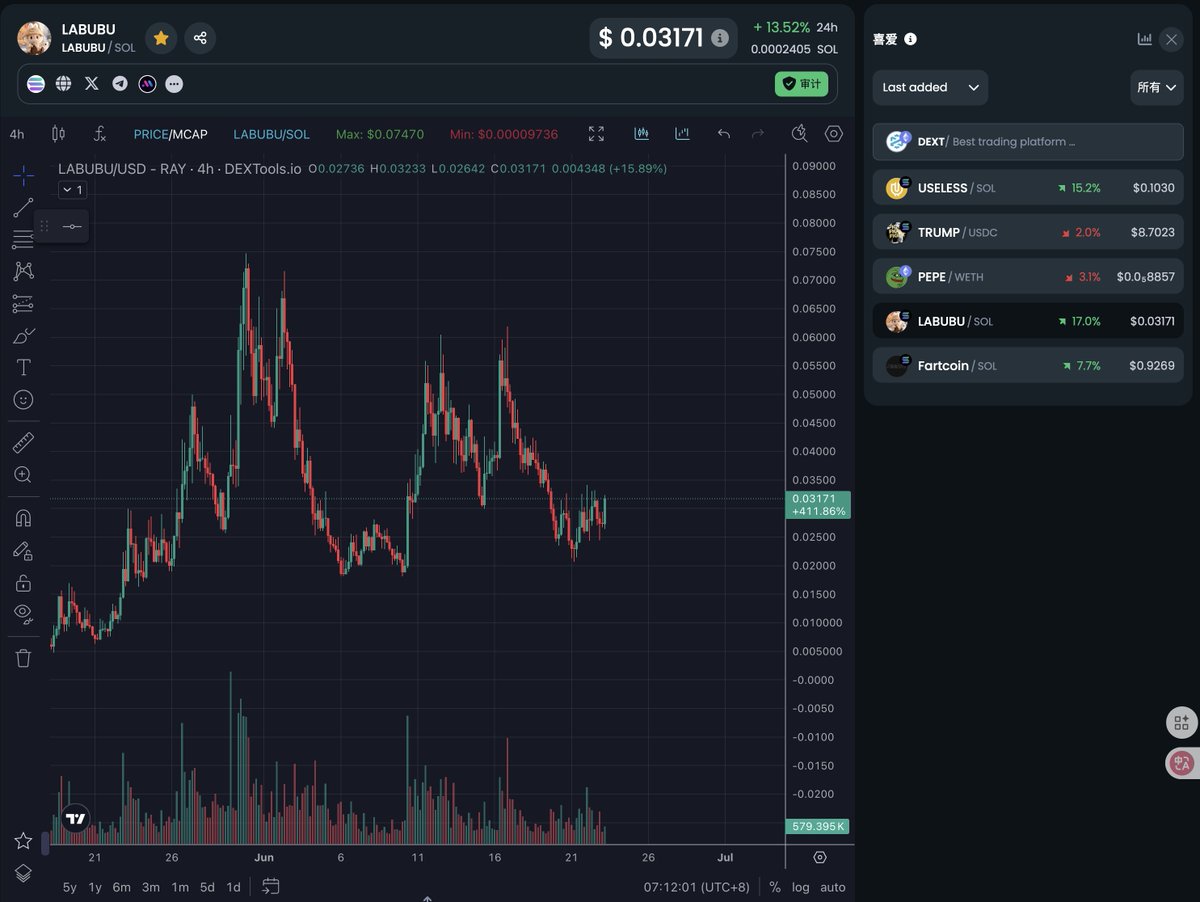
Task: Select the forecasting and measurement tool
Action: pyautogui.click(x=23, y=303)
